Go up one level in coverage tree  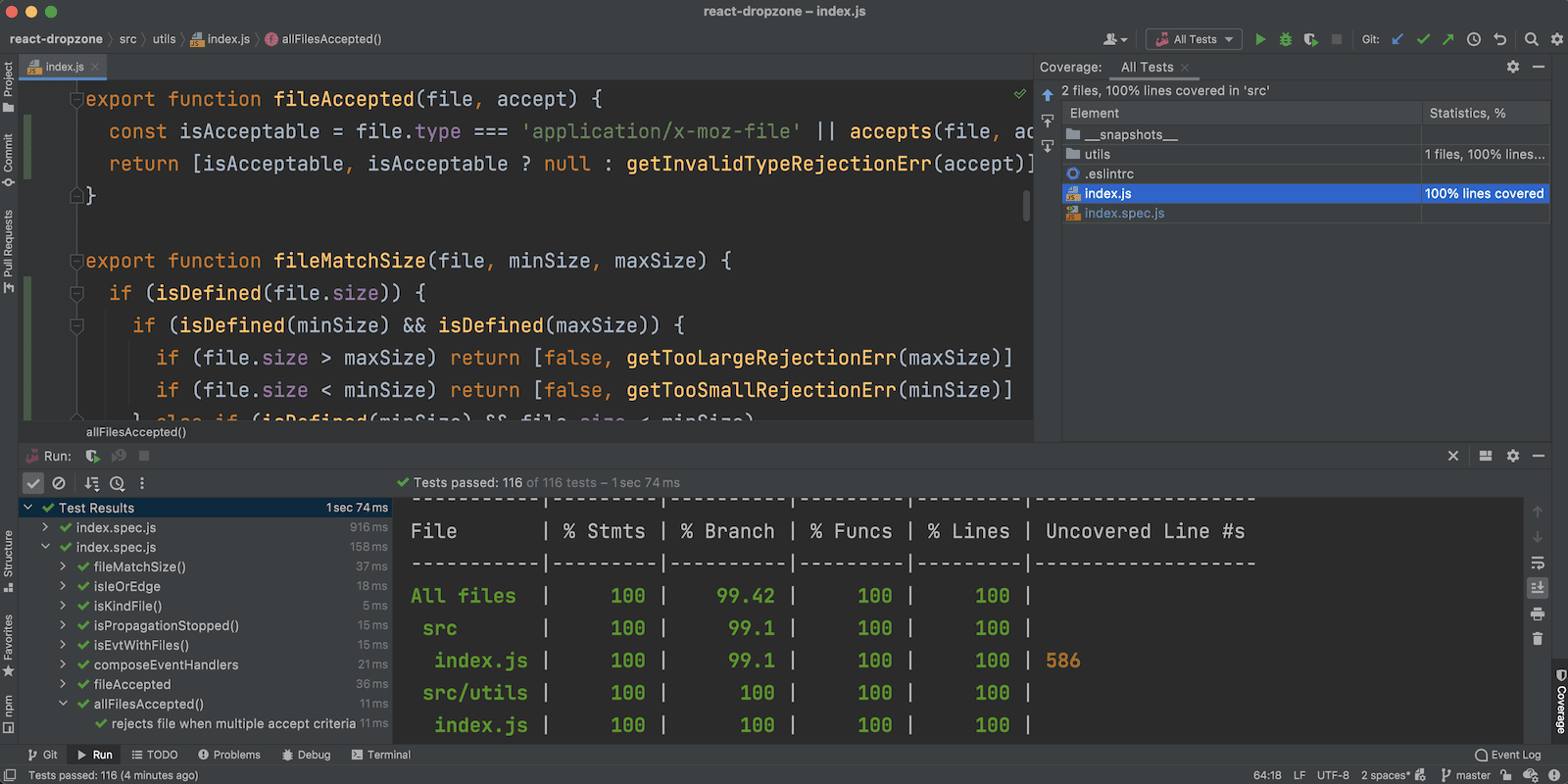1048,95
